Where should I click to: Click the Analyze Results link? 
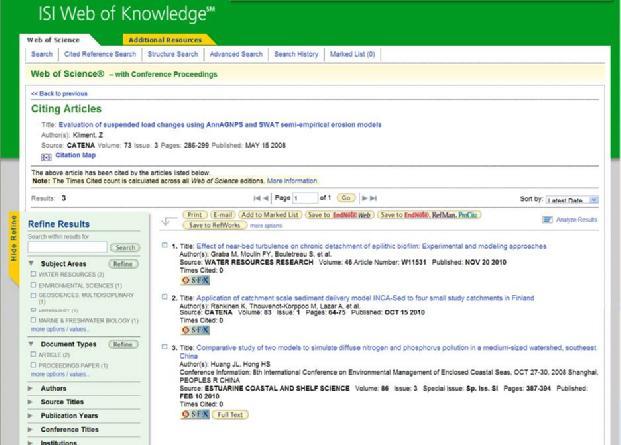pyautogui.click(x=576, y=220)
